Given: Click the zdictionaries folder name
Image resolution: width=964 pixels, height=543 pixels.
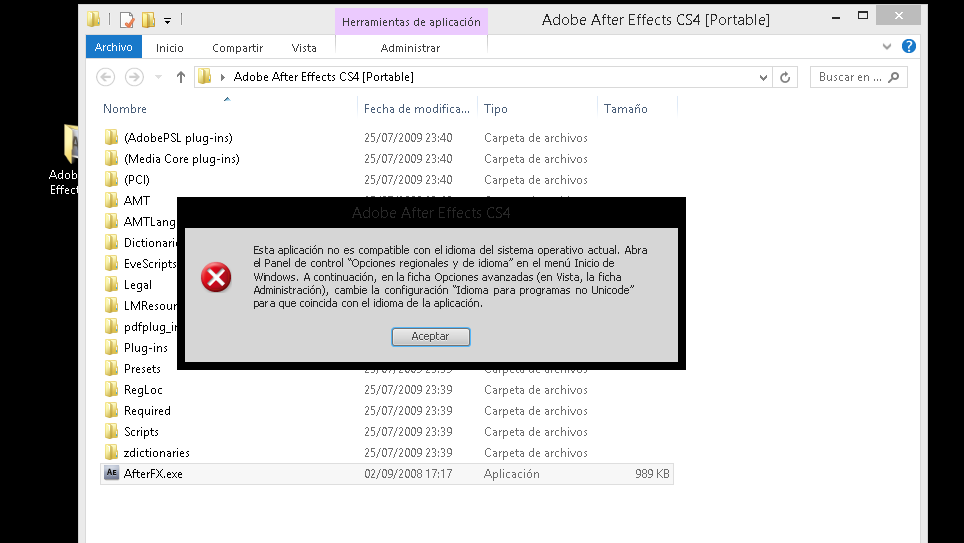Looking at the screenshot, I should [157, 453].
